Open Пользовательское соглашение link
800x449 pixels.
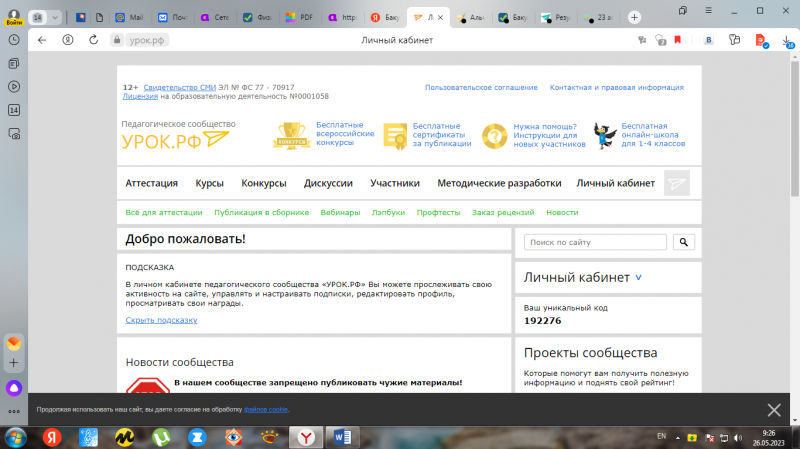coord(481,87)
